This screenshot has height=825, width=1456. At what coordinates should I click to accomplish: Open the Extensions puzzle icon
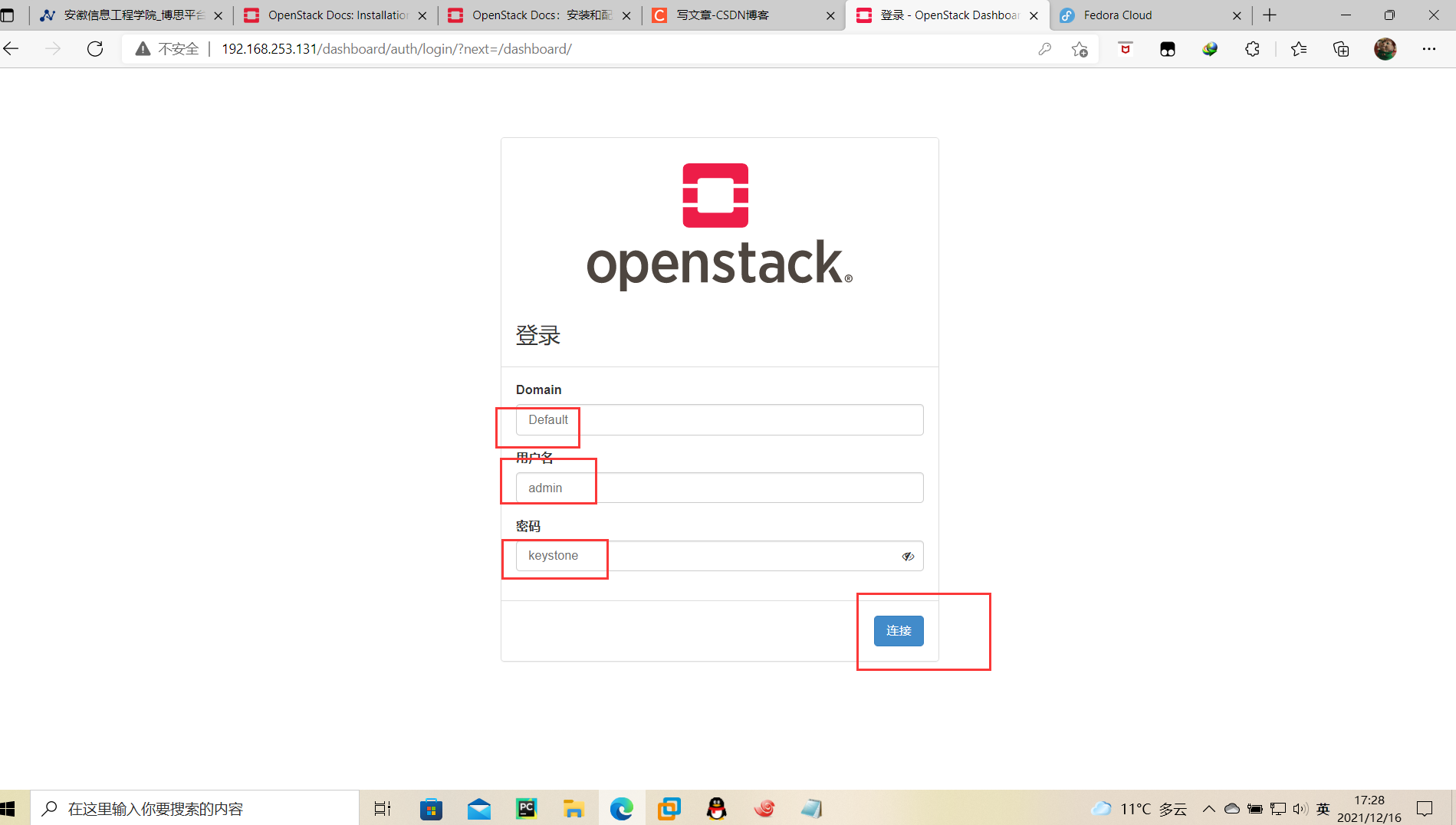(x=1252, y=49)
